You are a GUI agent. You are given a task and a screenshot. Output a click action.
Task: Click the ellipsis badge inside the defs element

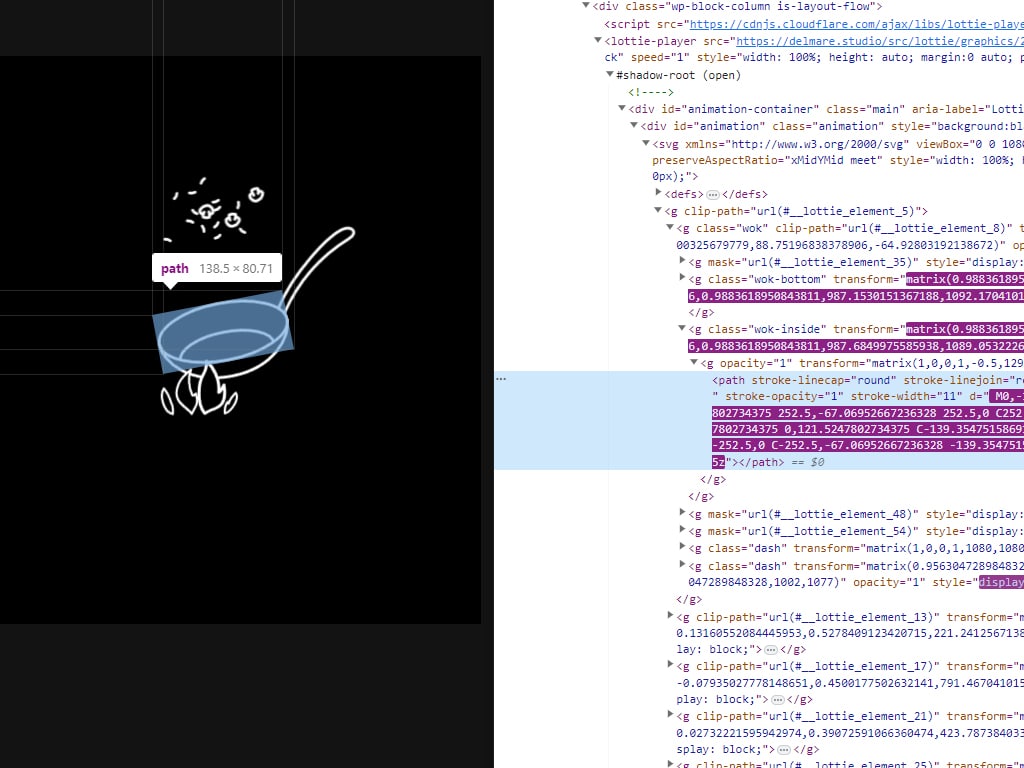(x=712, y=194)
